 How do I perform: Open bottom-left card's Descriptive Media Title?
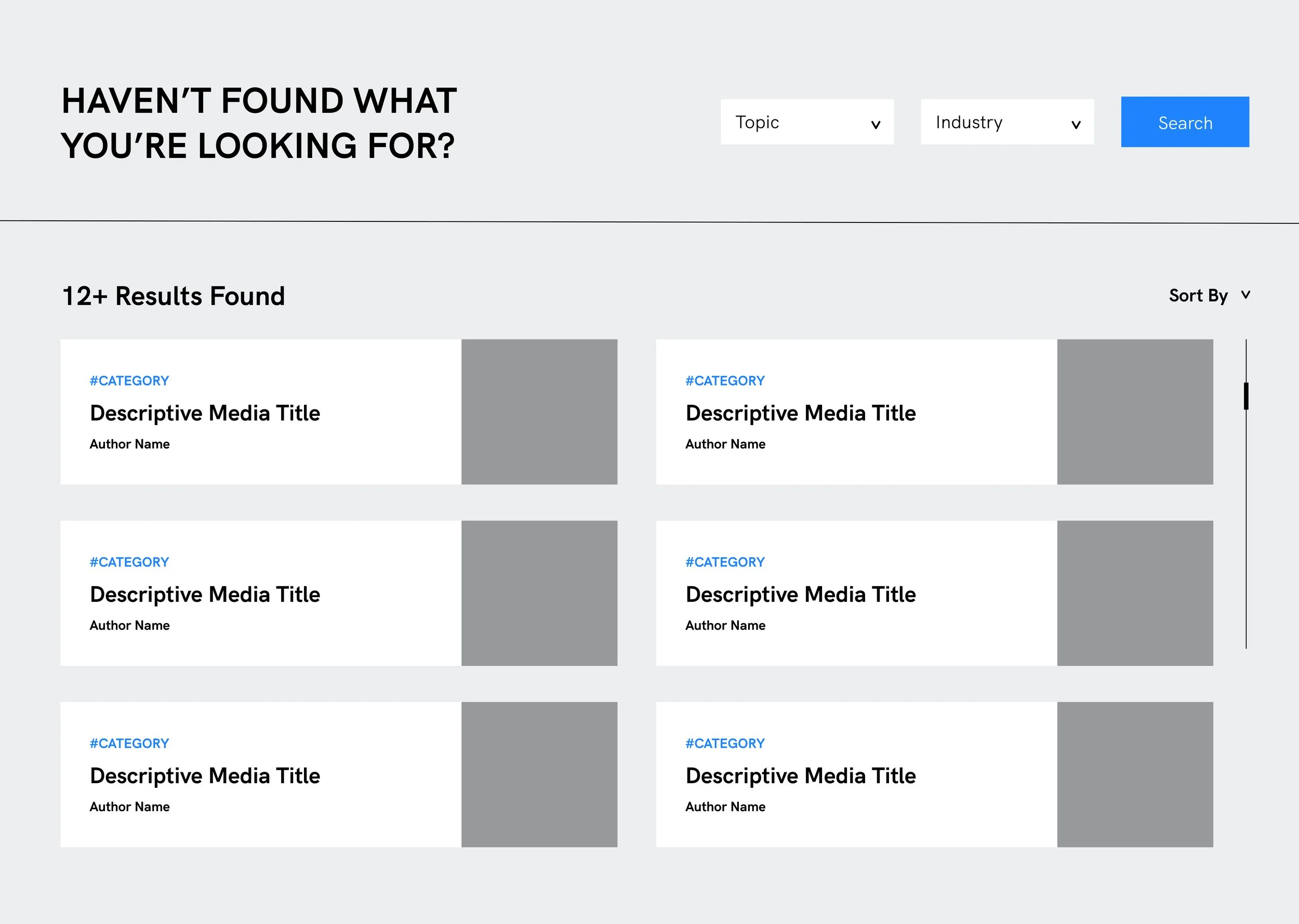[205, 776]
